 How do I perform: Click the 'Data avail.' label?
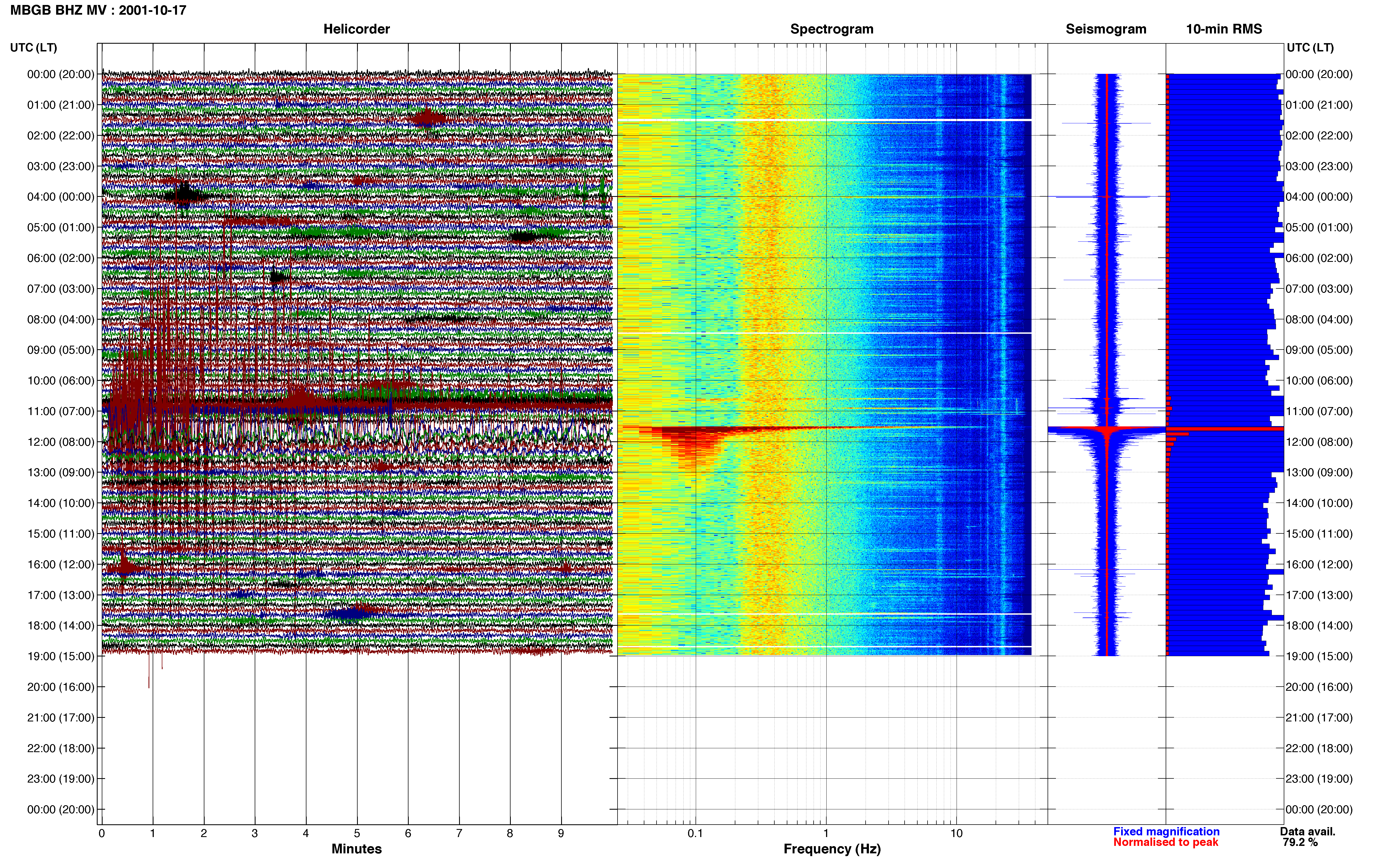[1308, 831]
